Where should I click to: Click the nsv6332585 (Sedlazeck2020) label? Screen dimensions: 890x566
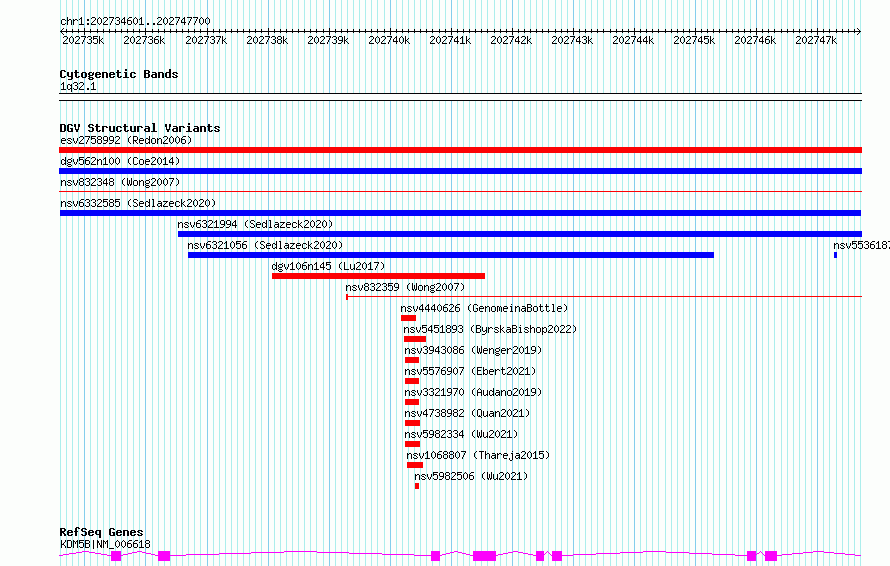coord(138,203)
